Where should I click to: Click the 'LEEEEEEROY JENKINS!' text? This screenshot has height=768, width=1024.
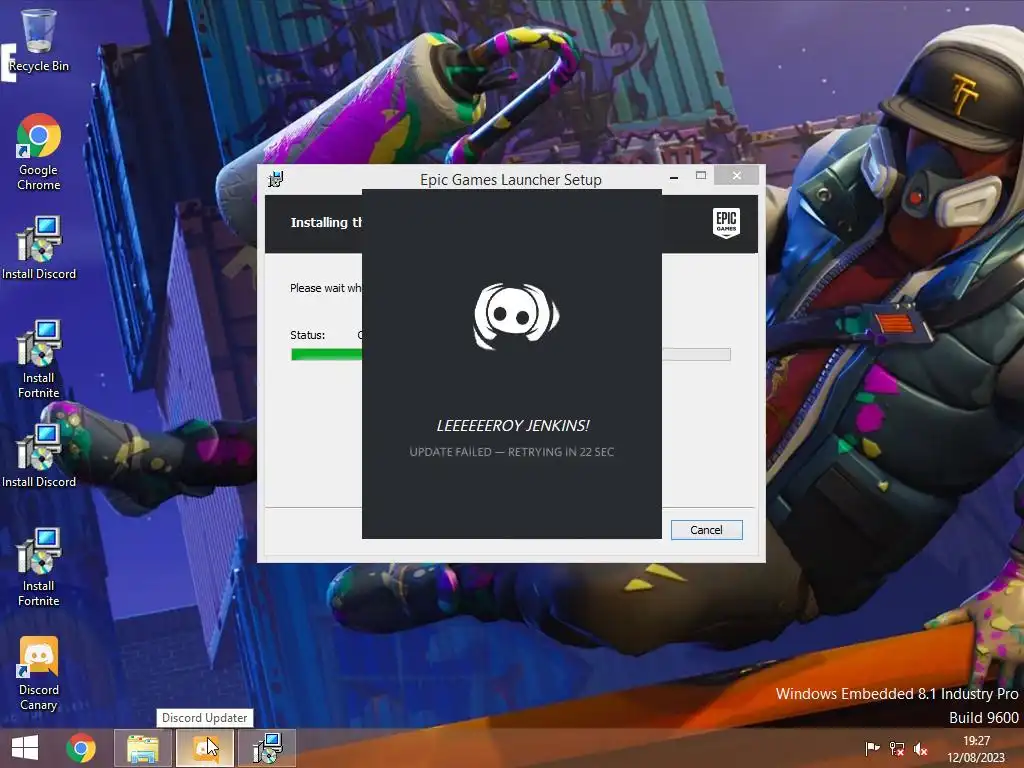click(x=513, y=426)
